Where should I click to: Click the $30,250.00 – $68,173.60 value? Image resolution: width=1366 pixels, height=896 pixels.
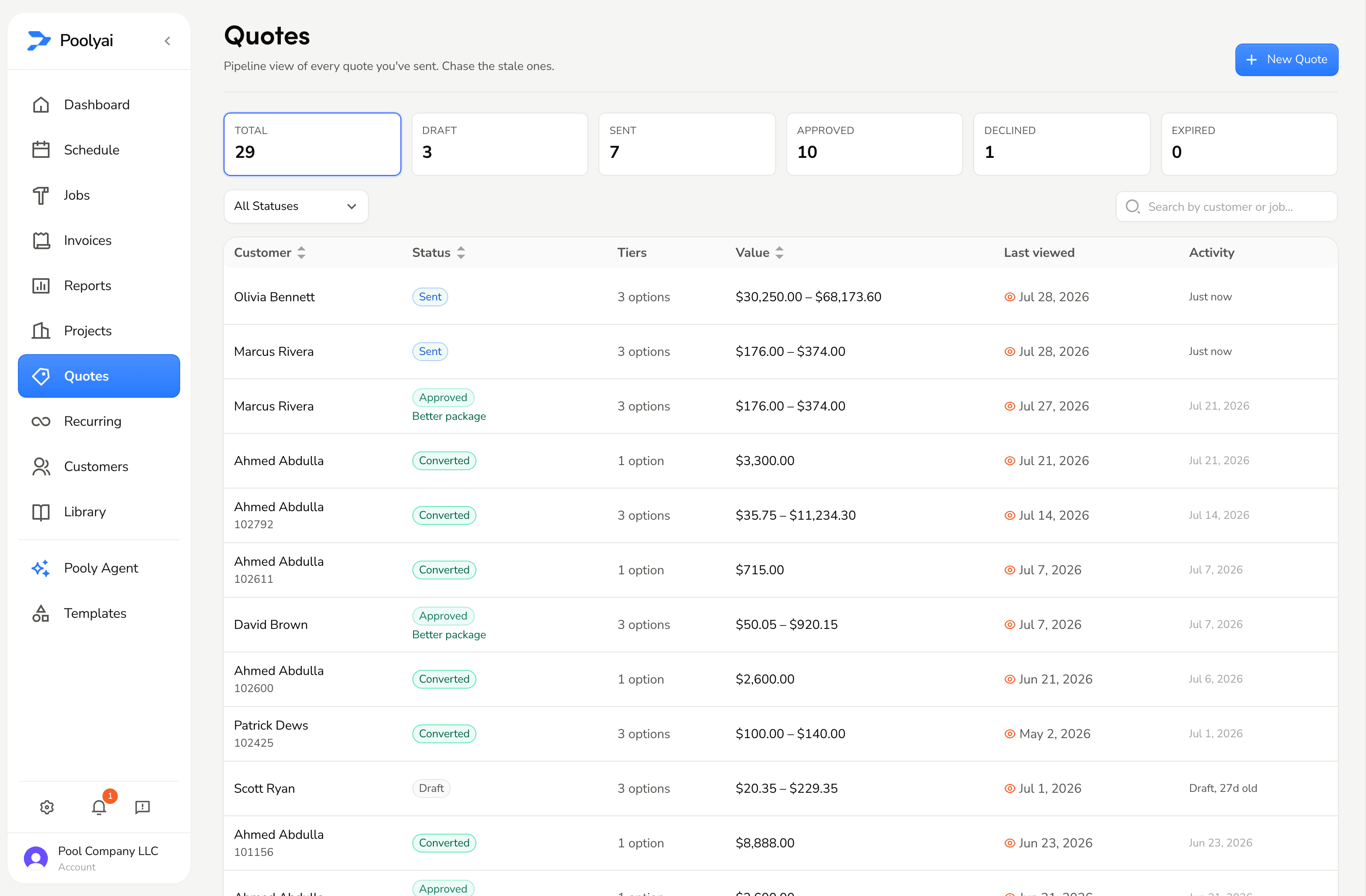click(808, 297)
